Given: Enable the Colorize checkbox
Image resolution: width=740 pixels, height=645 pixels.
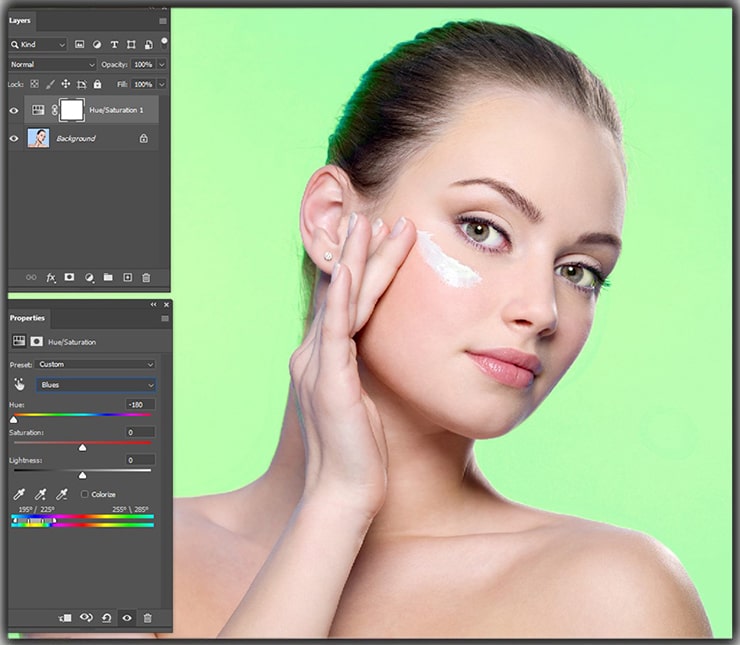Looking at the screenshot, I should pyautogui.click(x=84, y=494).
